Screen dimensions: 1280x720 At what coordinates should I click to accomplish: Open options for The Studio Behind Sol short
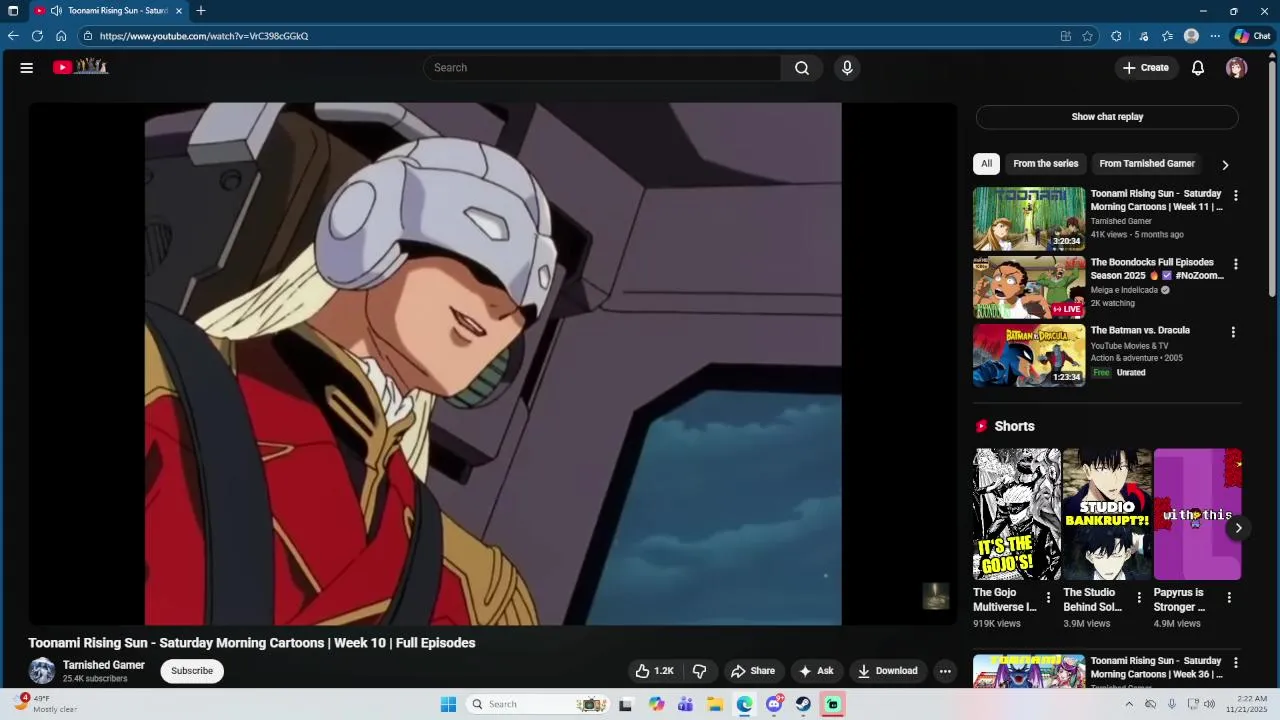click(1139, 598)
